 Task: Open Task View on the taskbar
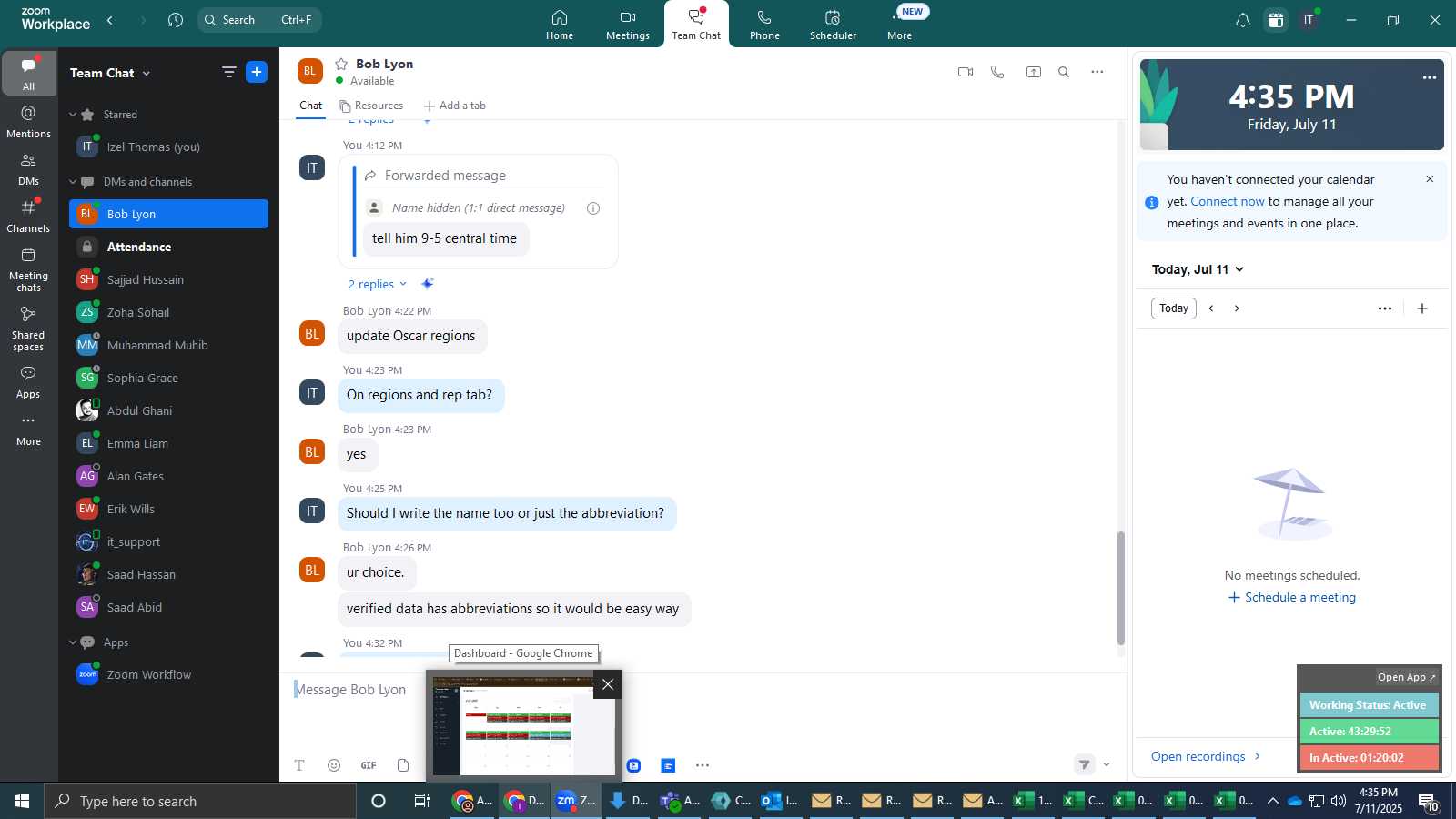coord(421,801)
